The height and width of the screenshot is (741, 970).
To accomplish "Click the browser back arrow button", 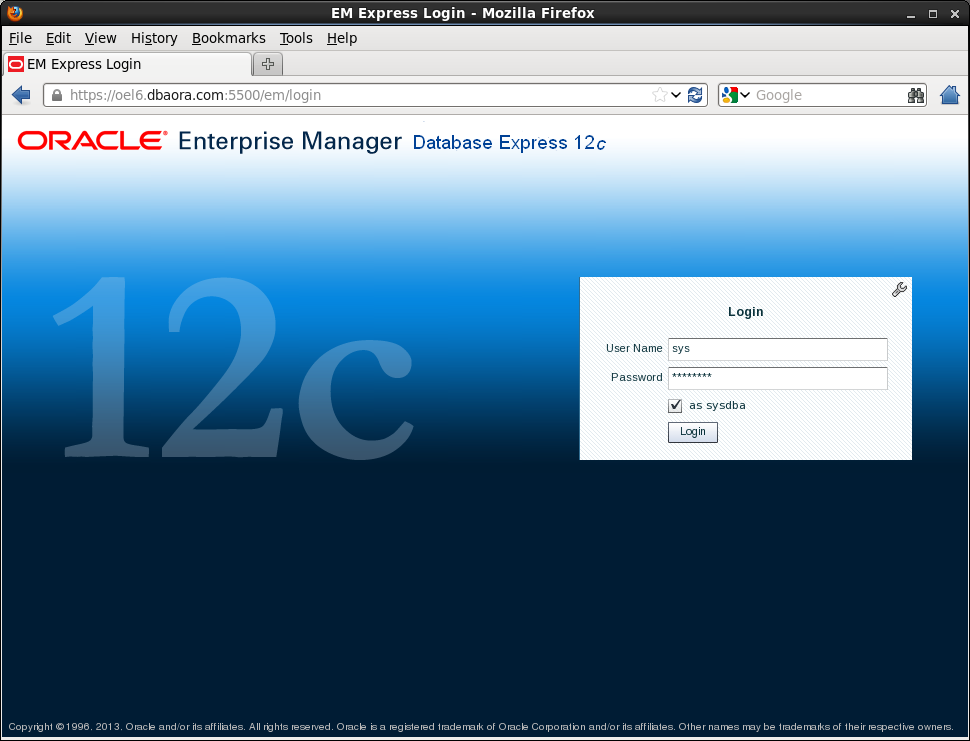I will coord(21,95).
